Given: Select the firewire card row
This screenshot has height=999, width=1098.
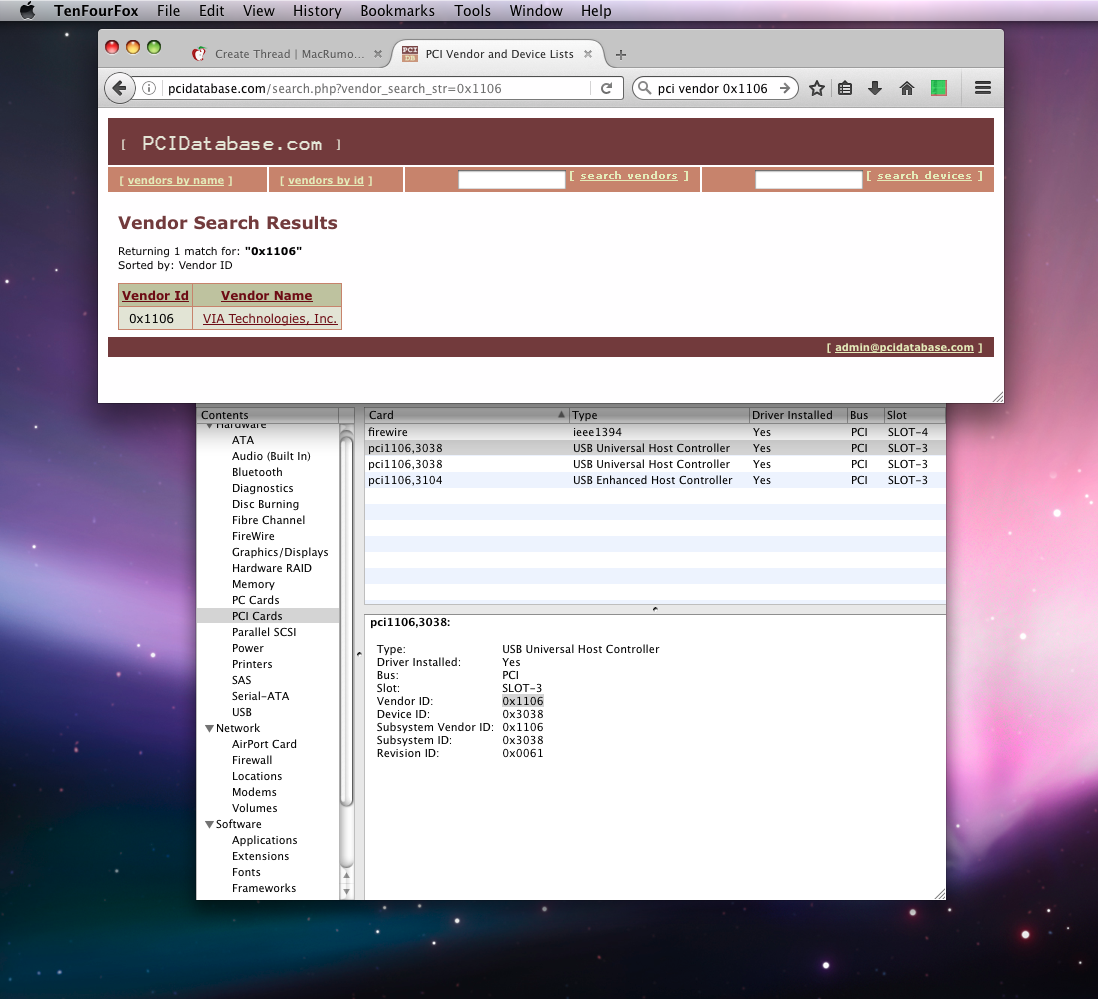Looking at the screenshot, I should click(655, 432).
